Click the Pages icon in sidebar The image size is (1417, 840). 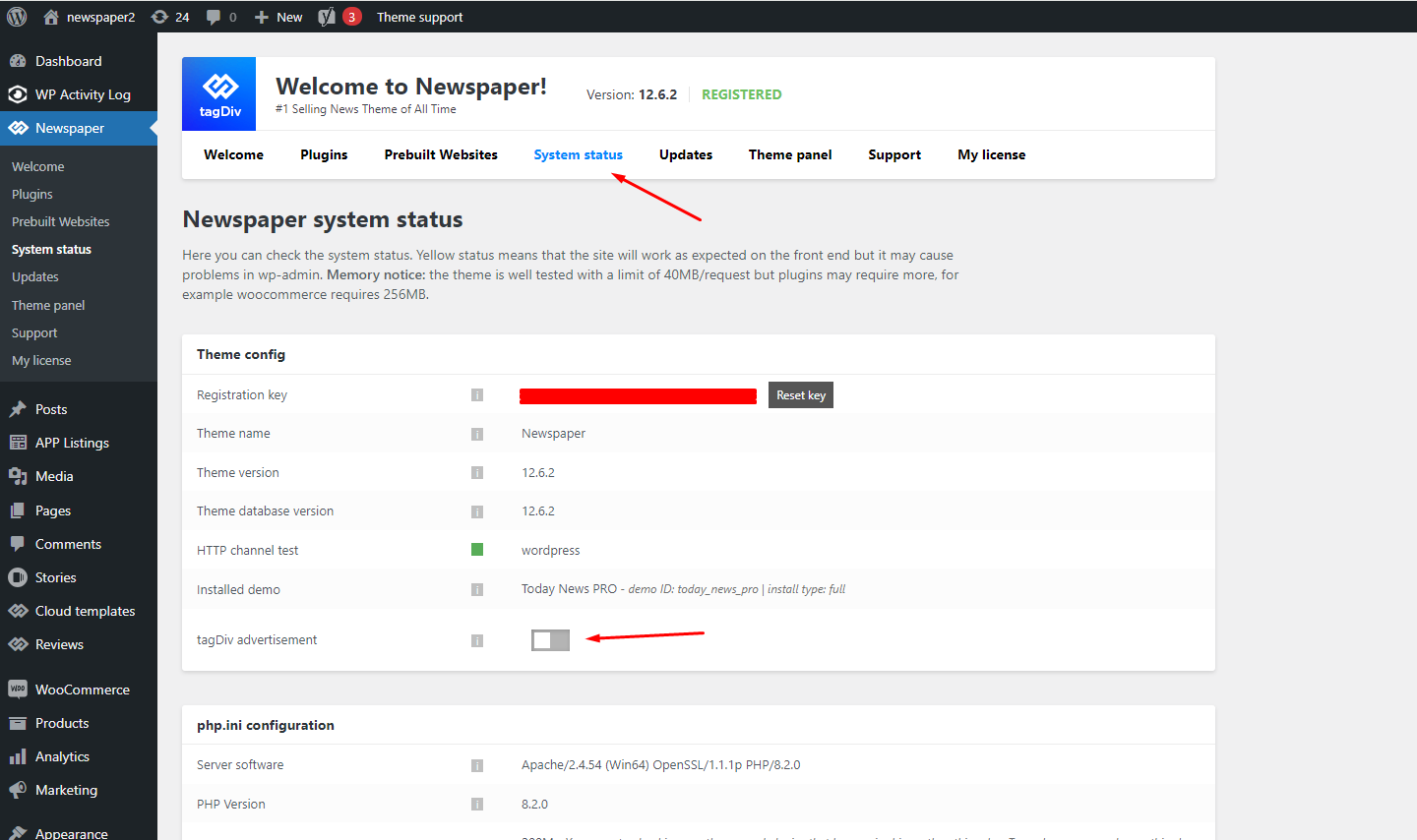point(18,510)
